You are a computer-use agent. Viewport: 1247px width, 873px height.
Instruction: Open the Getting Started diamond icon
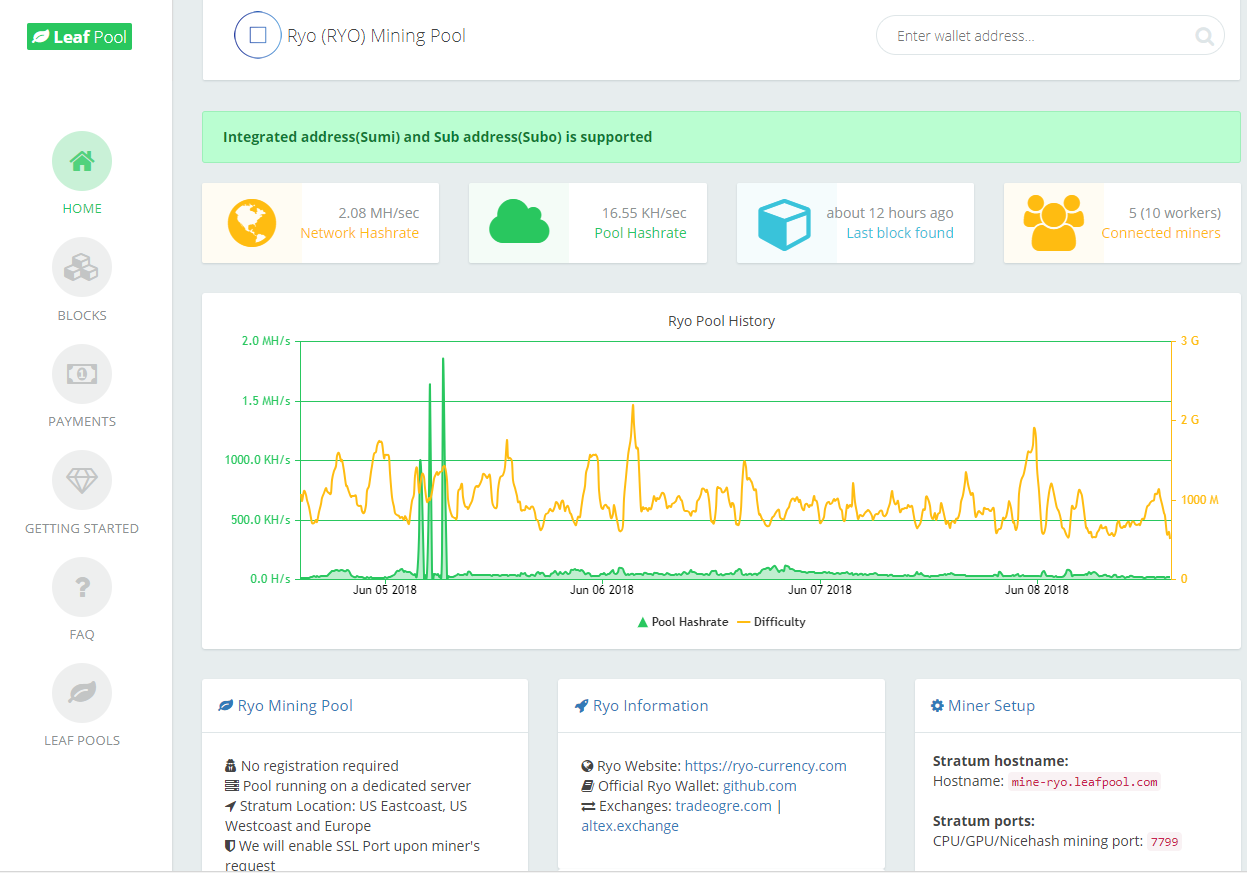point(82,480)
